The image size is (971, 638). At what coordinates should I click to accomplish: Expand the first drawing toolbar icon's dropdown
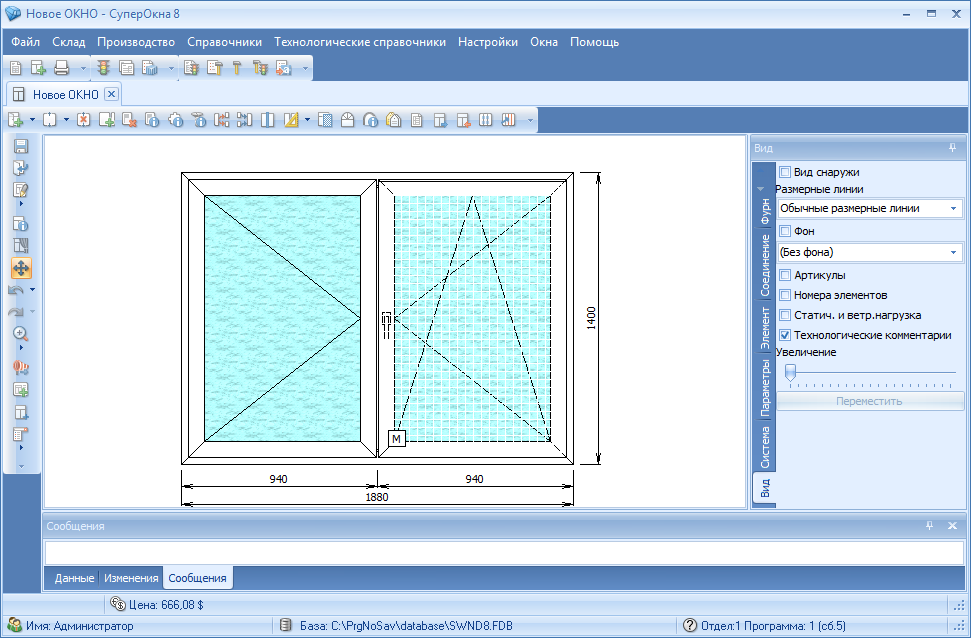click(32, 120)
